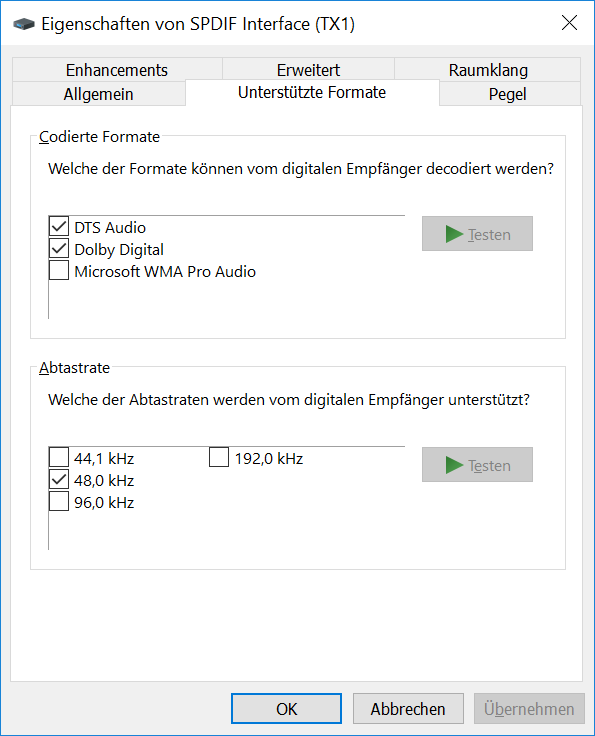The height and width of the screenshot is (736, 595).
Task: Uncheck the DTS Audio format
Action: coord(59,227)
